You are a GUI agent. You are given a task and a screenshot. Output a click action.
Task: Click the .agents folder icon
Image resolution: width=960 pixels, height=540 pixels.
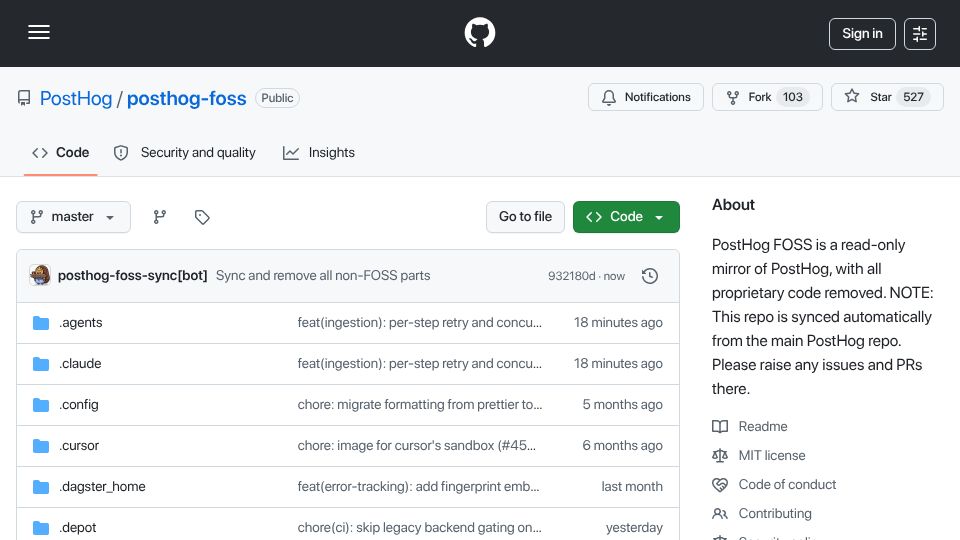click(x=41, y=323)
